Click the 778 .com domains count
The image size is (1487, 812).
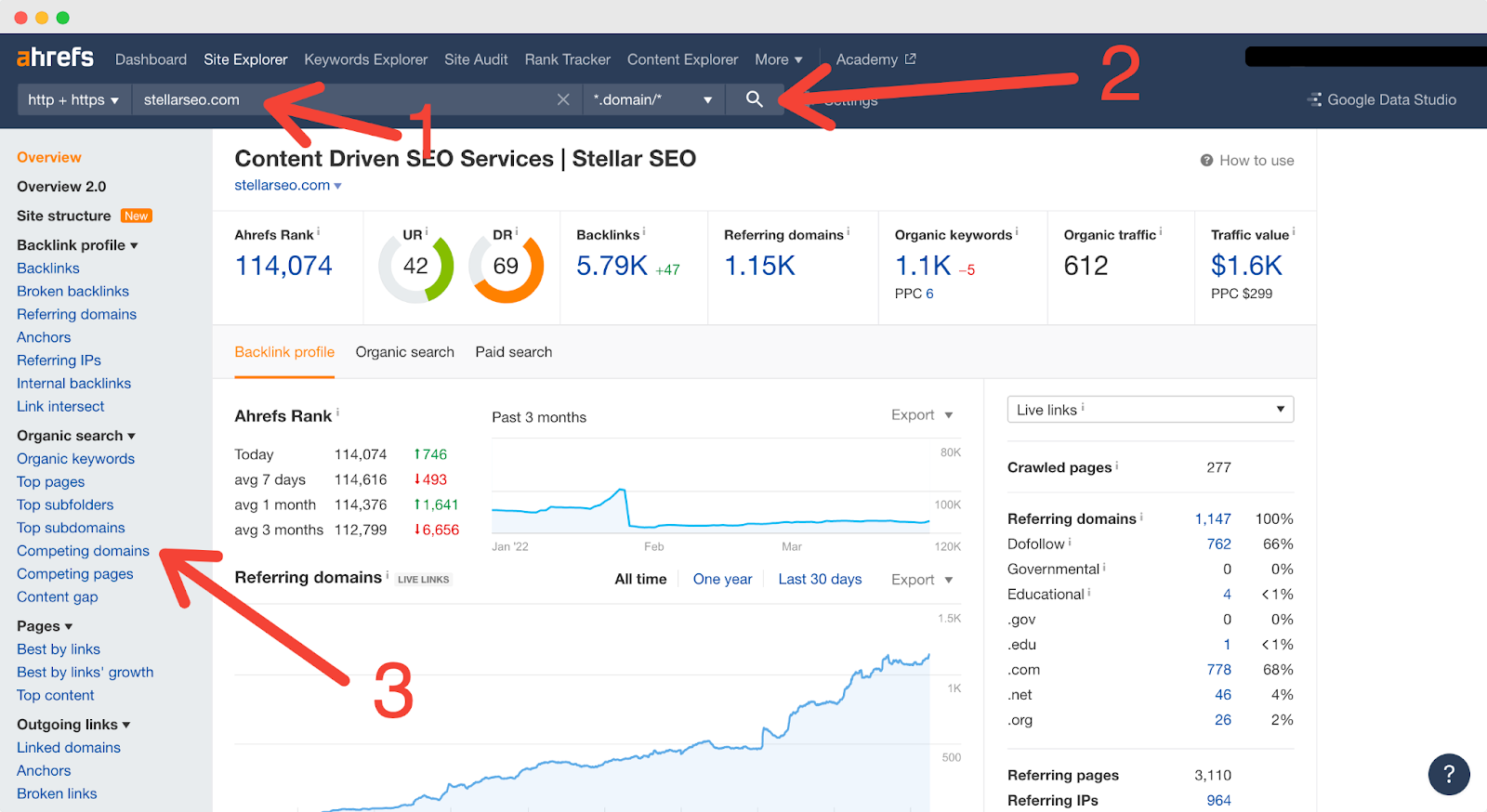[x=1219, y=670]
